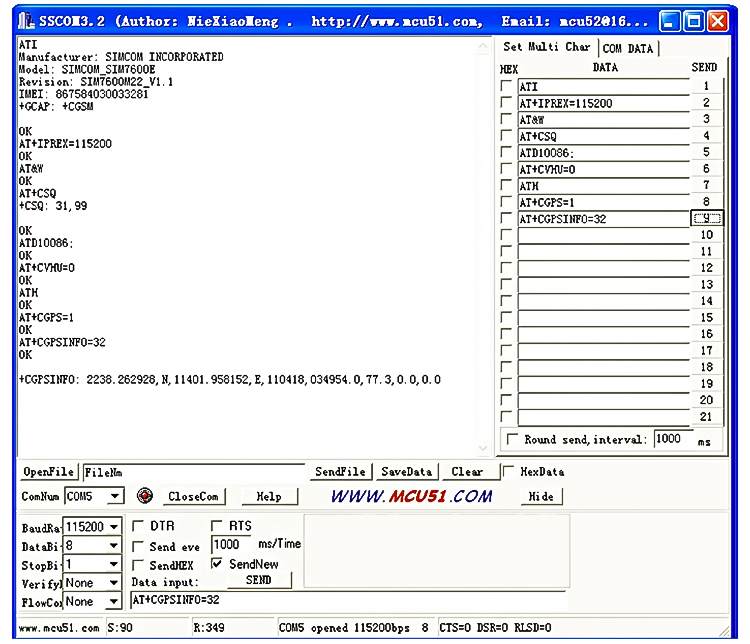Viewport: 750px width, 644px height.
Task: Open the BaudRate 115200 dropdown
Action: point(114,527)
